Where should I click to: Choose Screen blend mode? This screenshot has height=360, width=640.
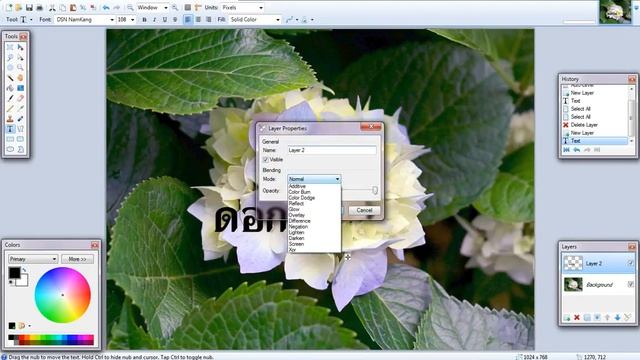pyautogui.click(x=314, y=244)
